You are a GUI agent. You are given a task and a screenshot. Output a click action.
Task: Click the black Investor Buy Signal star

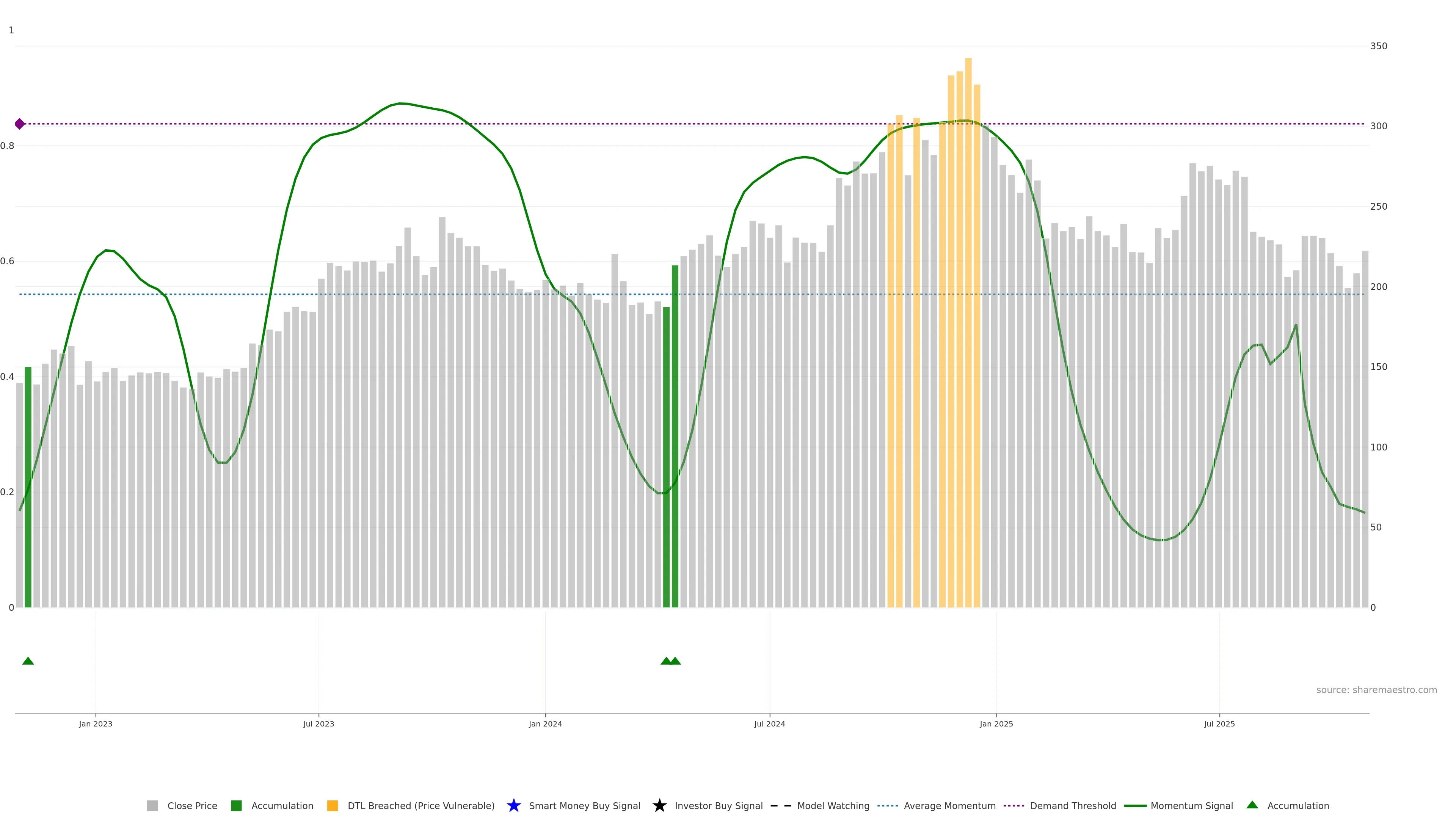tap(659, 805)
